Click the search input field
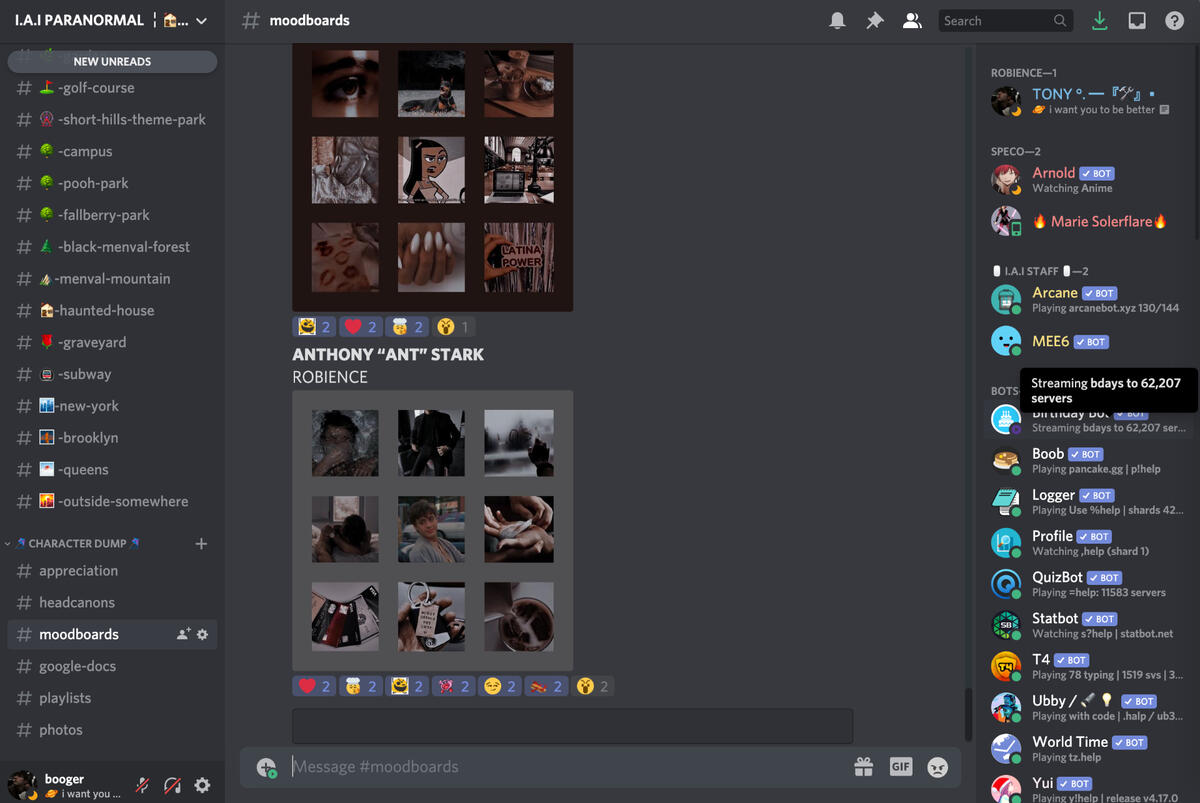The width and height of the screenshot is (1200, 803). 995,21
